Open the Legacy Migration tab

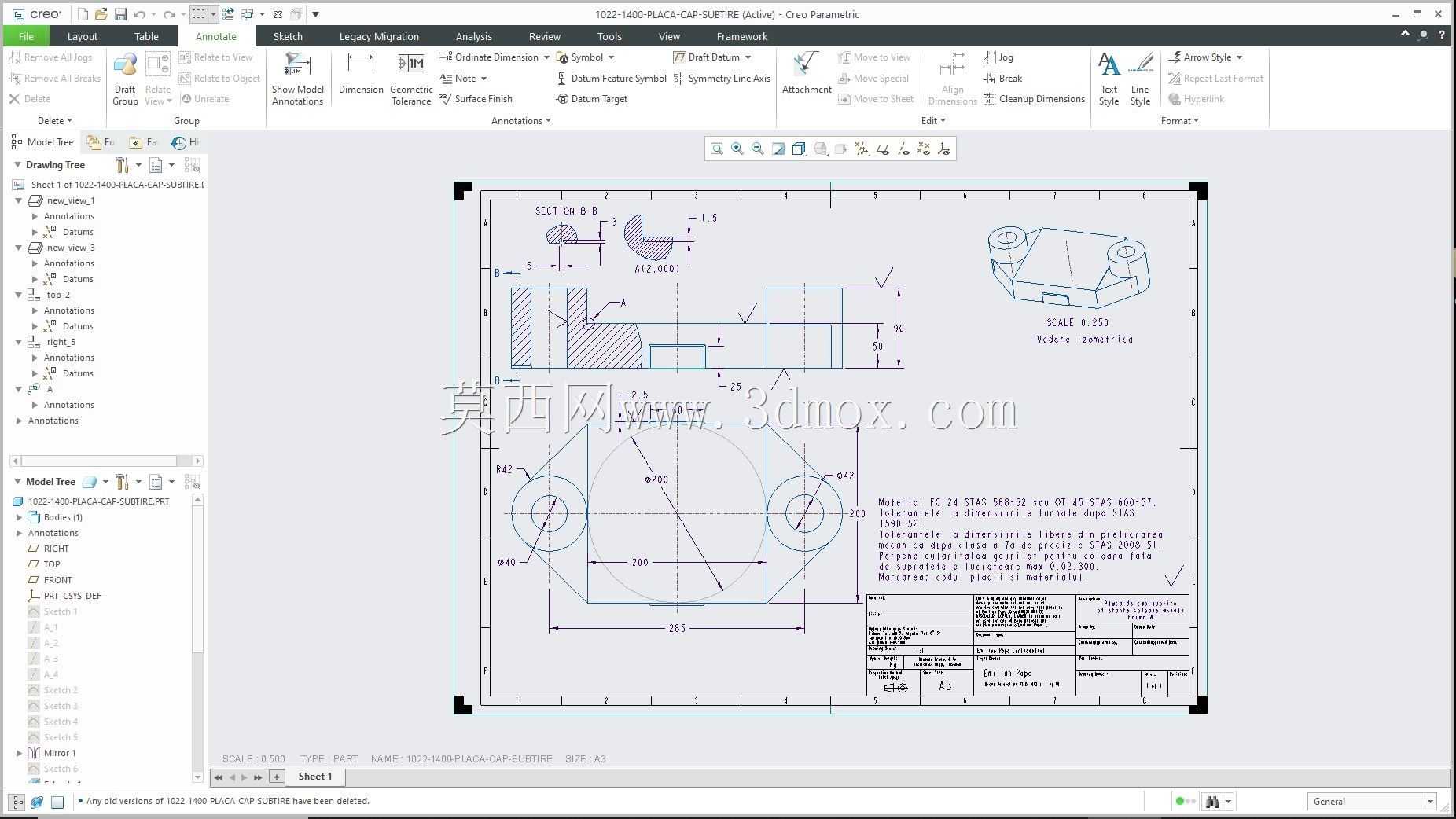[x=379, y=36]
